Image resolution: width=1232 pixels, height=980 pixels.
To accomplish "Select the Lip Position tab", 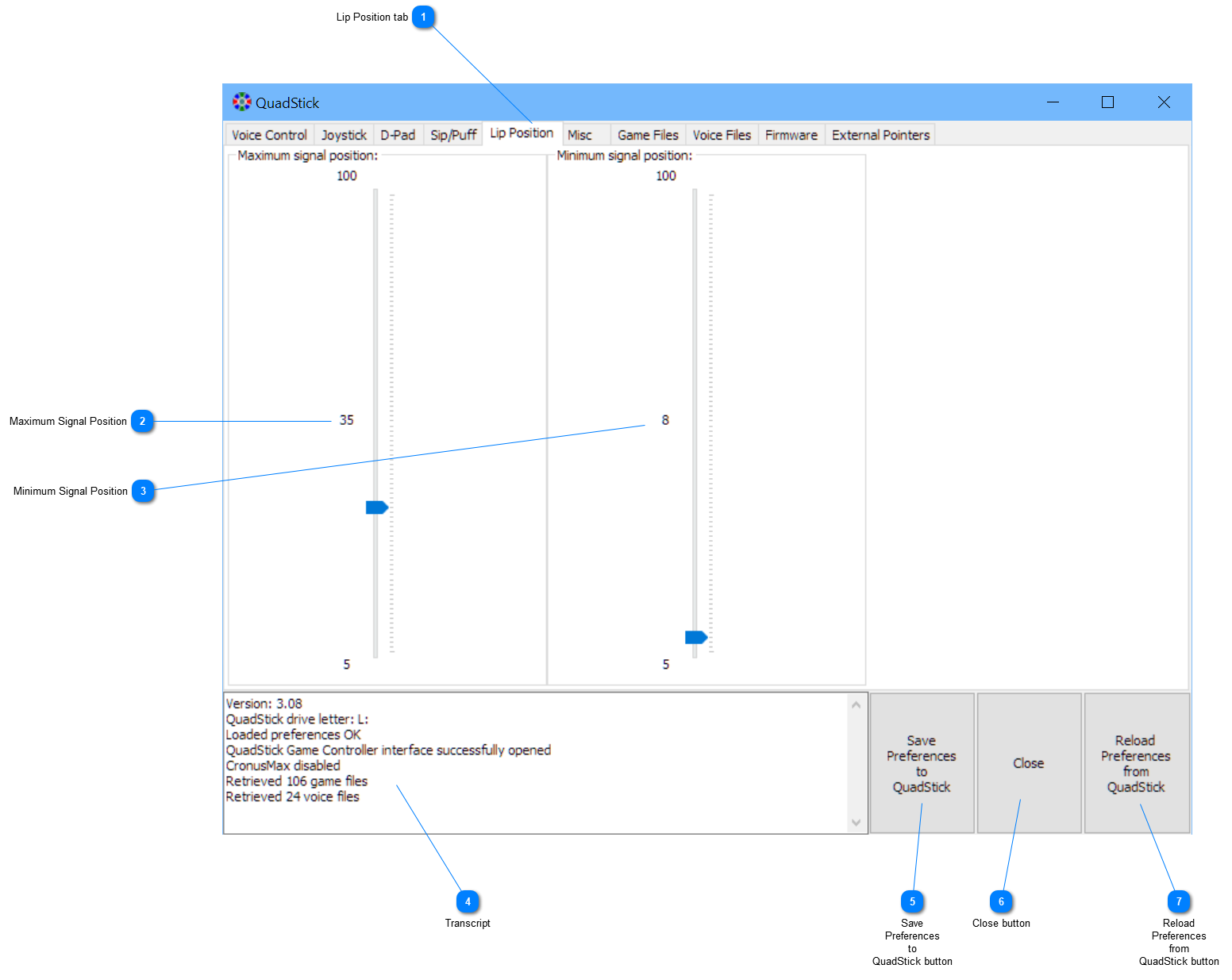I will 522,133.
